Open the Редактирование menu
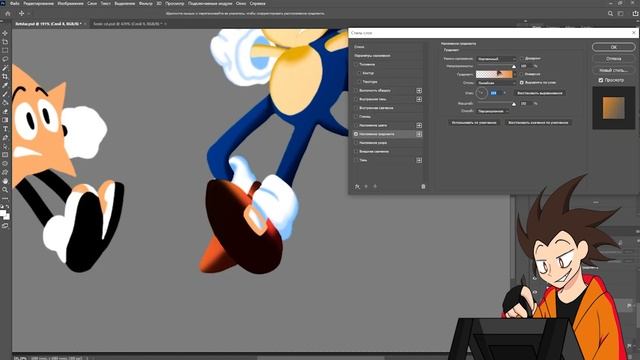640x360 pixels. tap(38, 3)
